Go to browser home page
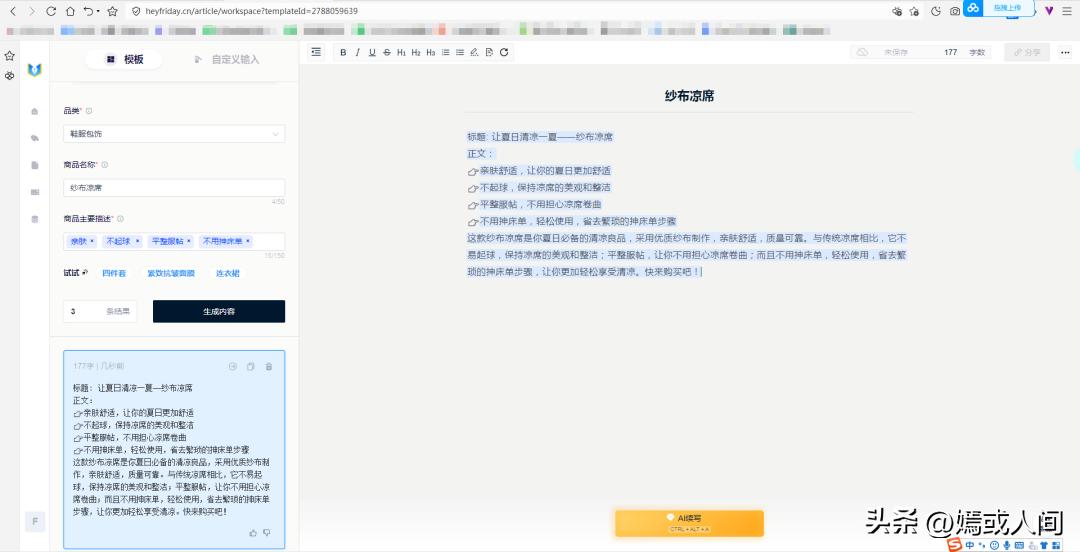Viewport: 1080px width, 552px height. (x=70, y=11)
